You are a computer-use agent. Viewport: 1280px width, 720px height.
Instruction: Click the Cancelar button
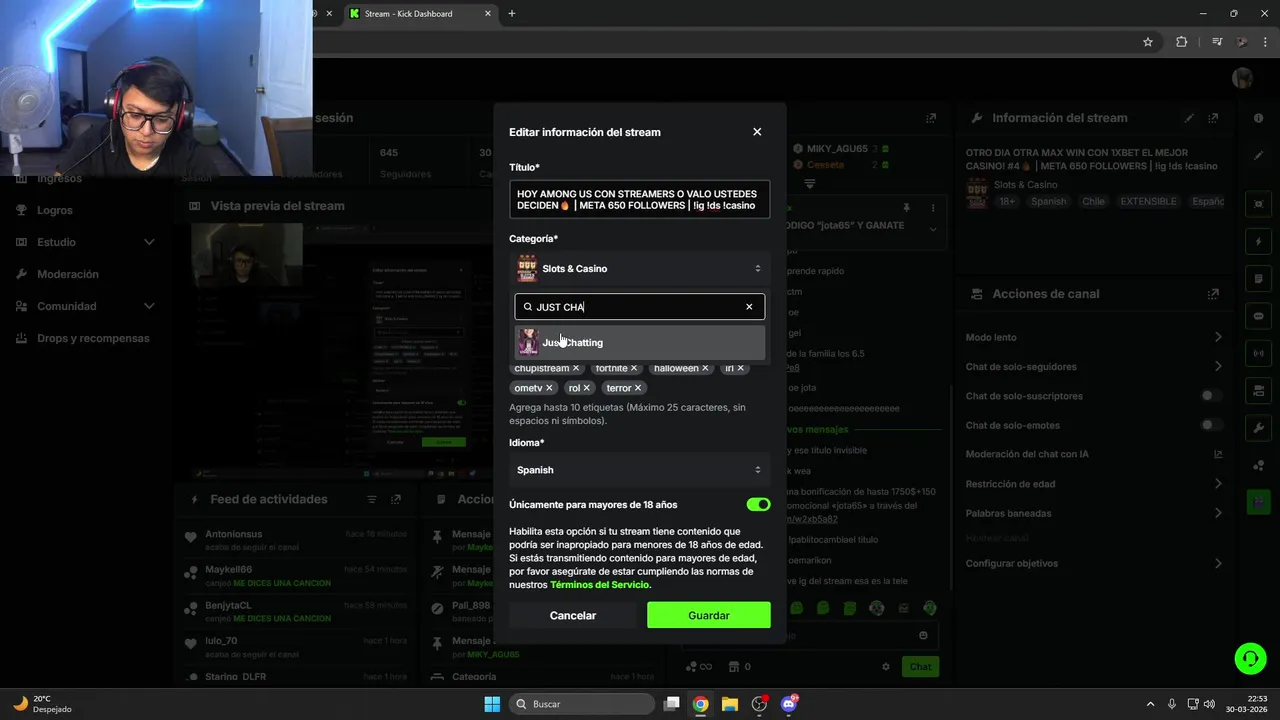point(573,615)
